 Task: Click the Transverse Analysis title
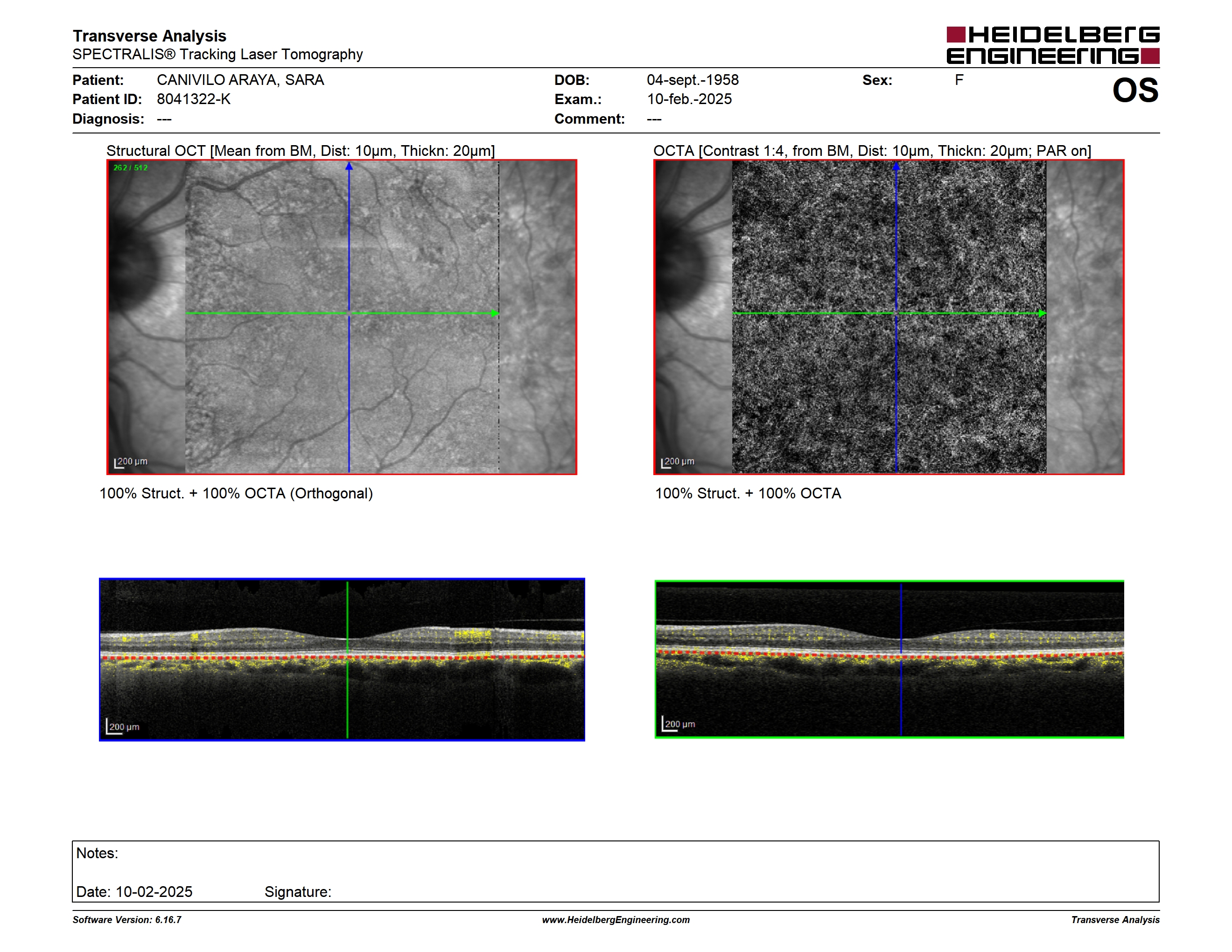149,35
